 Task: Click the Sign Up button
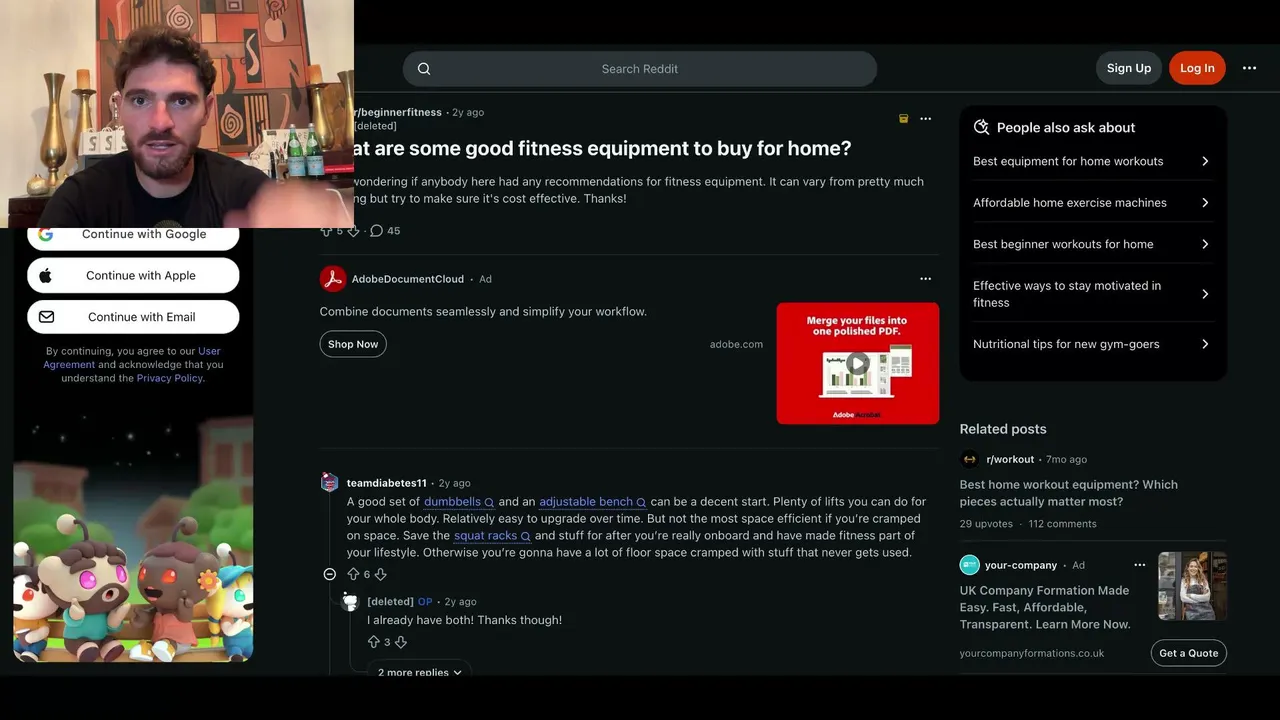(1129, 68)
